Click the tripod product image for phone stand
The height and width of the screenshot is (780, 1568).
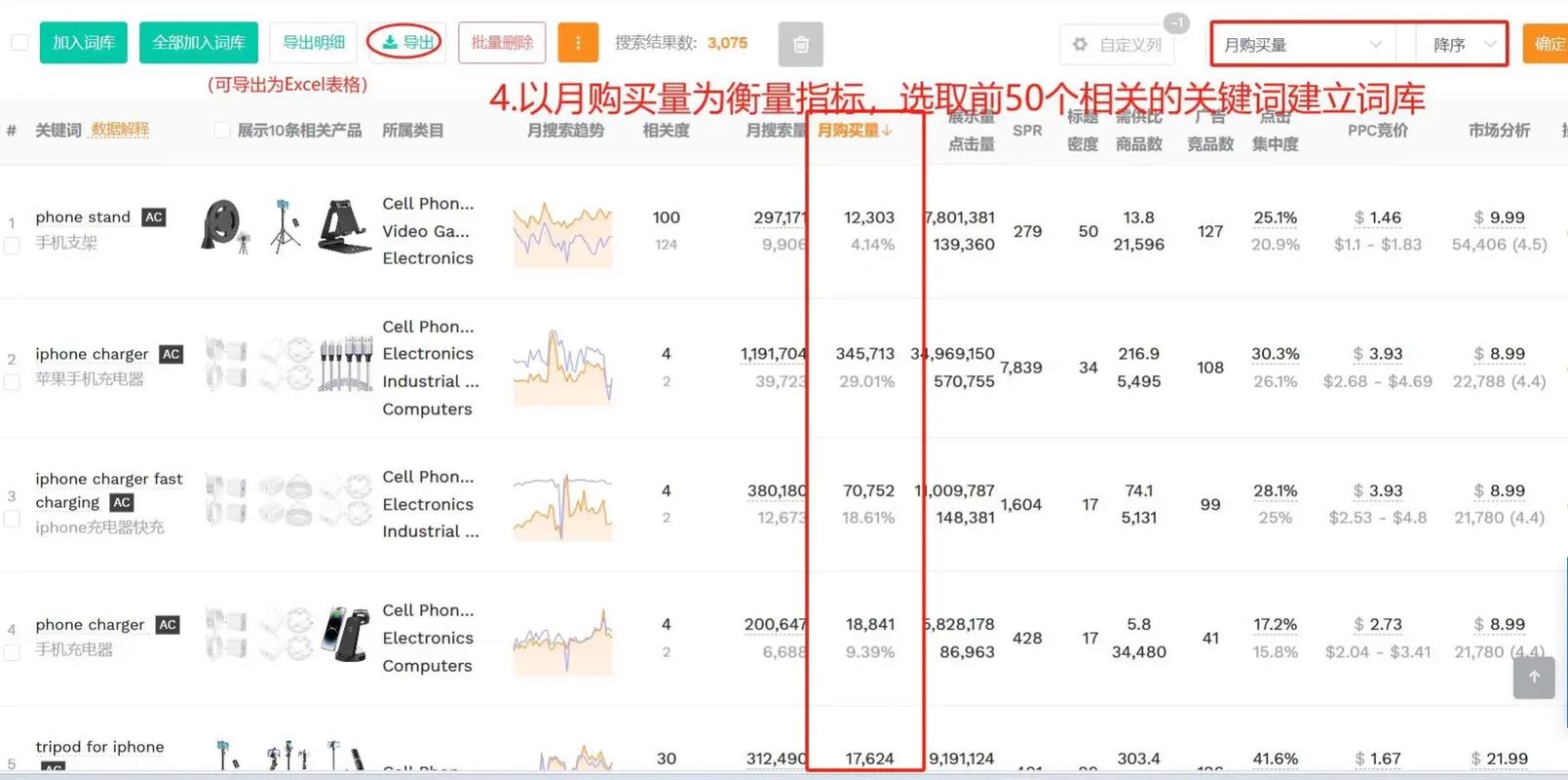click(x=285, y=227)
